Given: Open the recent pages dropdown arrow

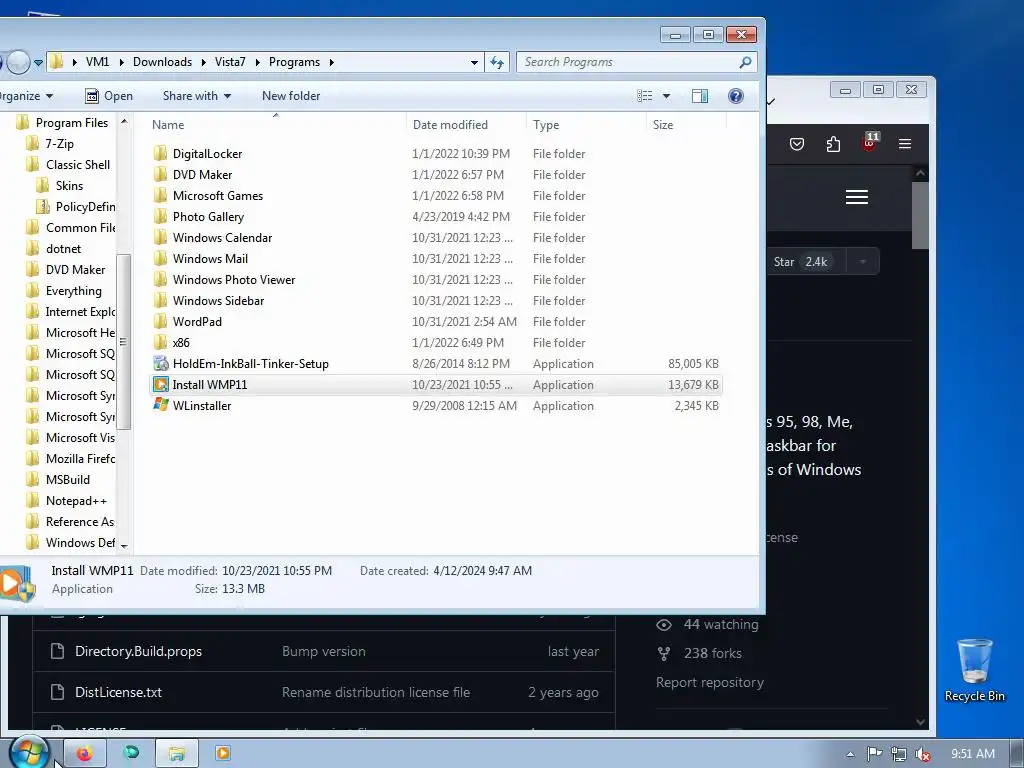Looking at the screenshot, I should pos(39,63).
